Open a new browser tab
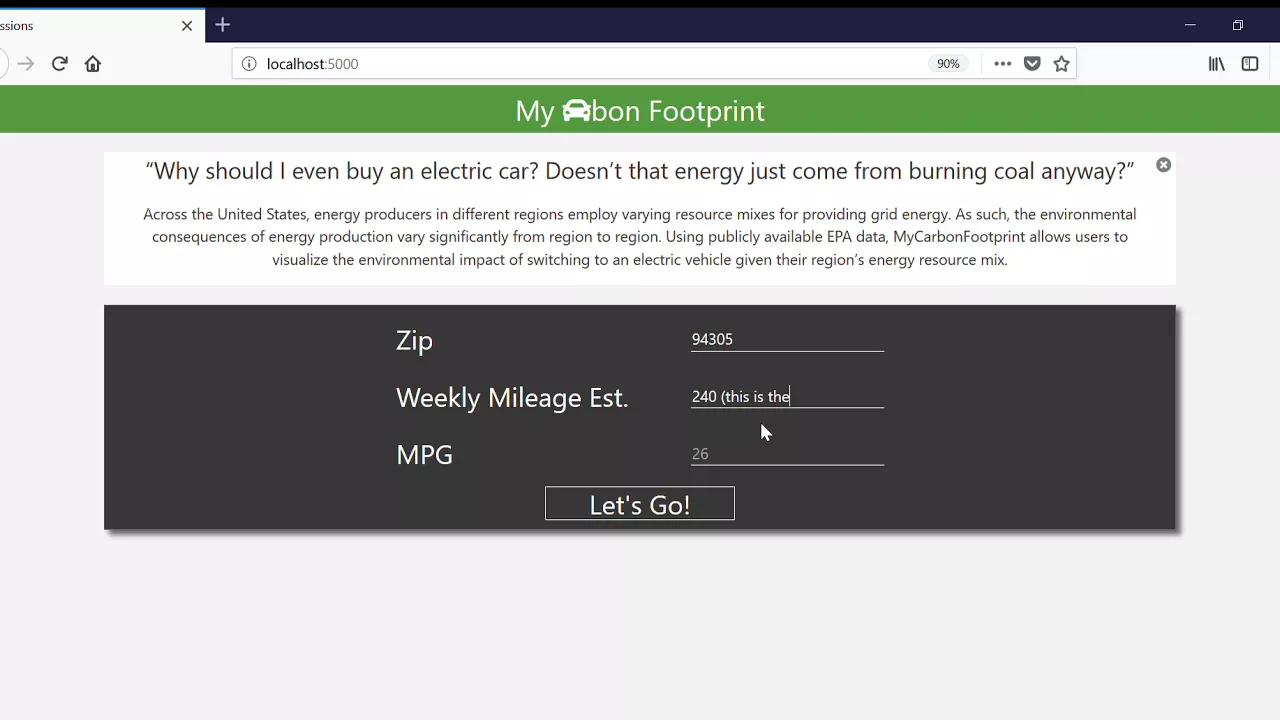Image resolution: width=1280 pixels, height=720 pixels. point(222,24)
